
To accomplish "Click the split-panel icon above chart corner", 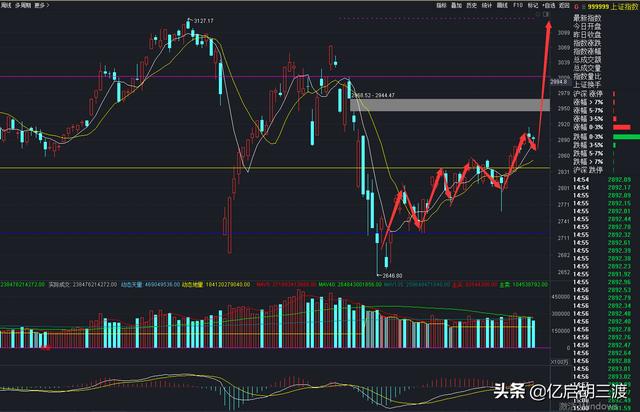I will (x=546, y=14).
